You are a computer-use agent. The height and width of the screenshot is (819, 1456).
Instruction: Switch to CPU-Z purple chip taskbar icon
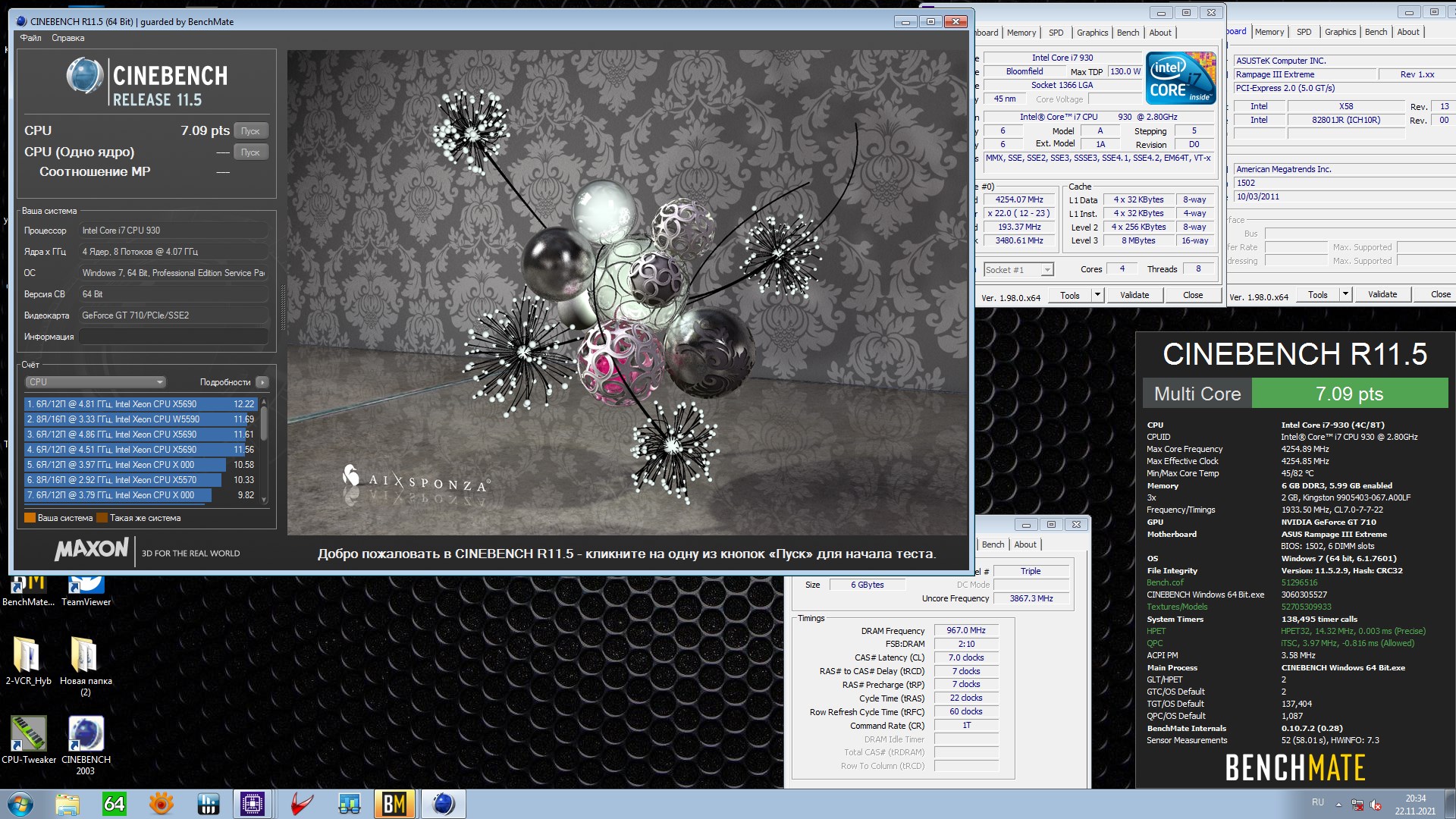(x=253, y=804)
